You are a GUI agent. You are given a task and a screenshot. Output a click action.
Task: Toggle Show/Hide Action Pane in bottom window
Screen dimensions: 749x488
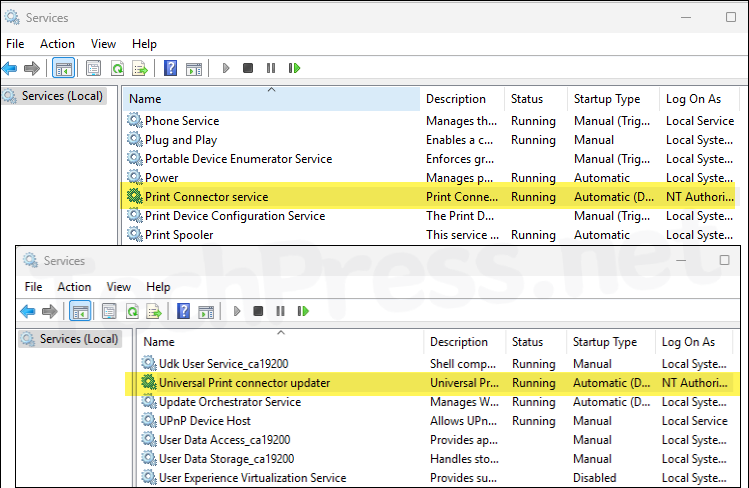tap(206, 312)
